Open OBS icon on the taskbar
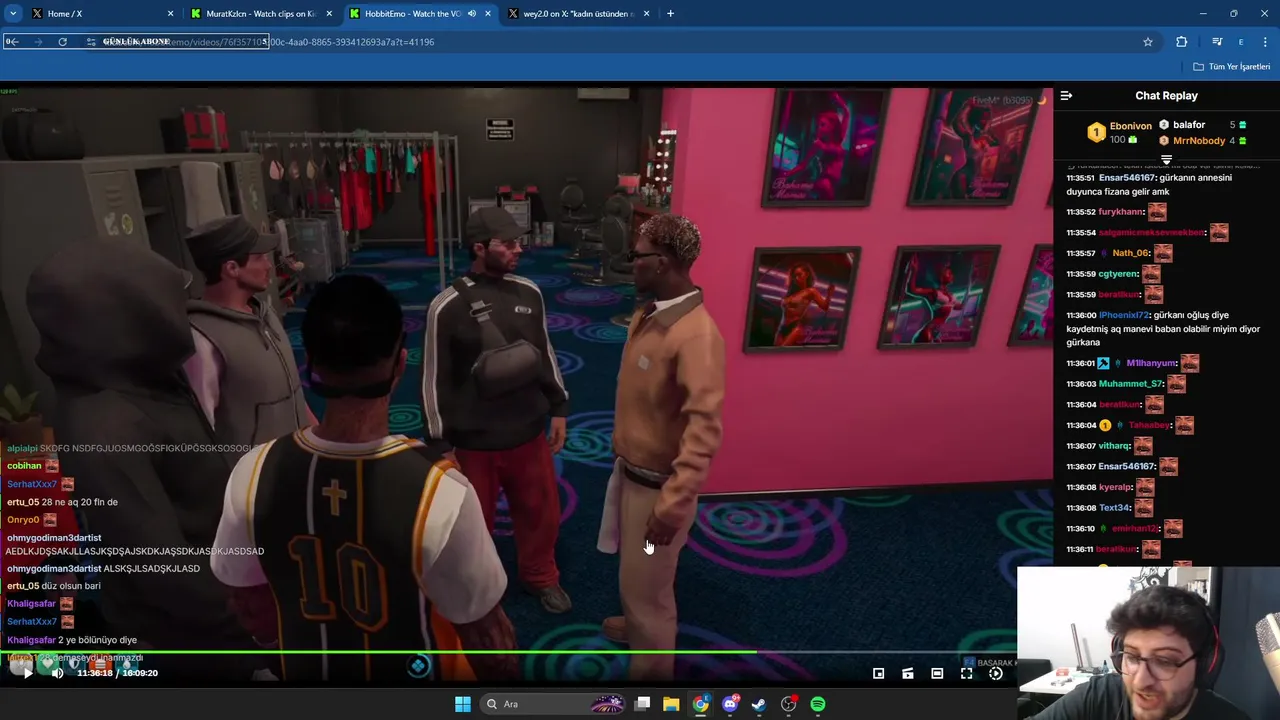 tap(789, 704)
